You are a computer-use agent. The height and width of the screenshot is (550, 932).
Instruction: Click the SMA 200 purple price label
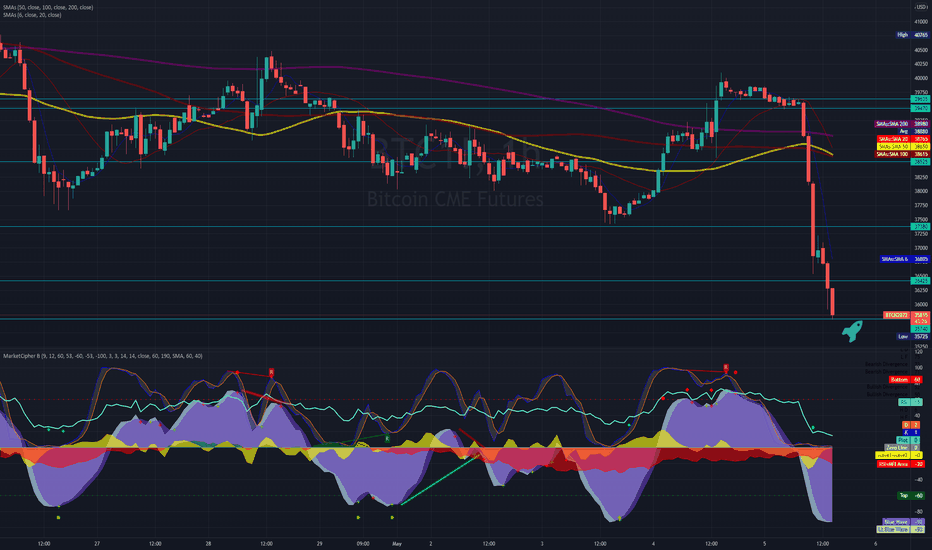coord(902,124)
